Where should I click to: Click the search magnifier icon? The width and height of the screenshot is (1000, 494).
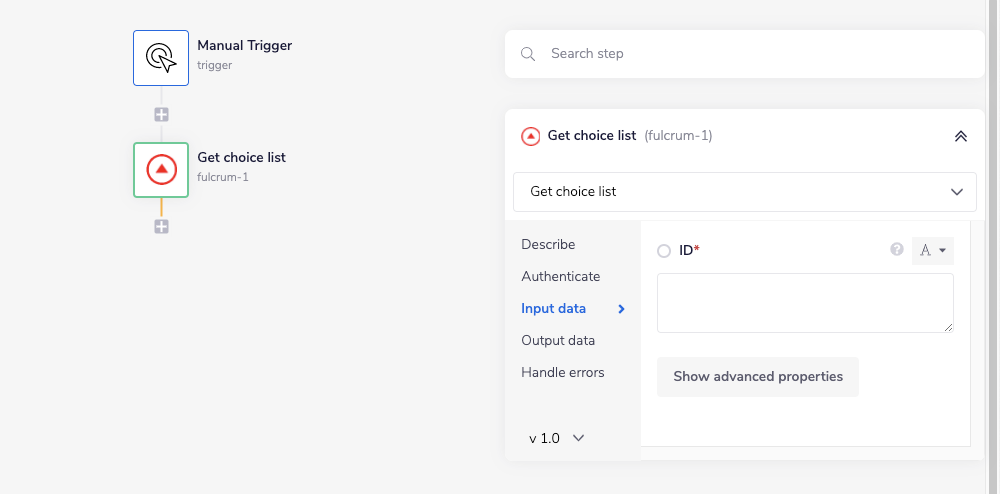[x=529, y=54]
